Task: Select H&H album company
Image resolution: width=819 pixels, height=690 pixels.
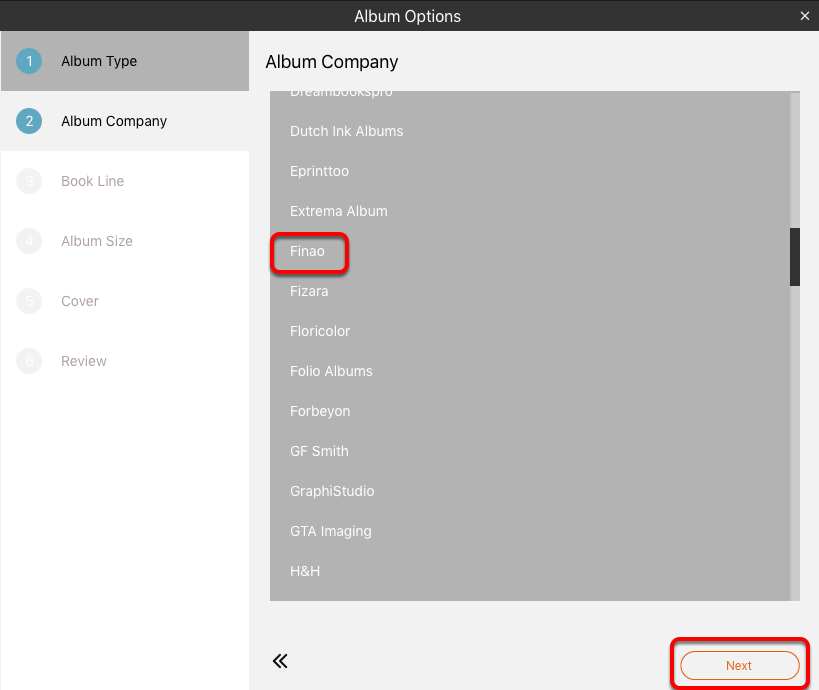Action: (x=530, y=571)
